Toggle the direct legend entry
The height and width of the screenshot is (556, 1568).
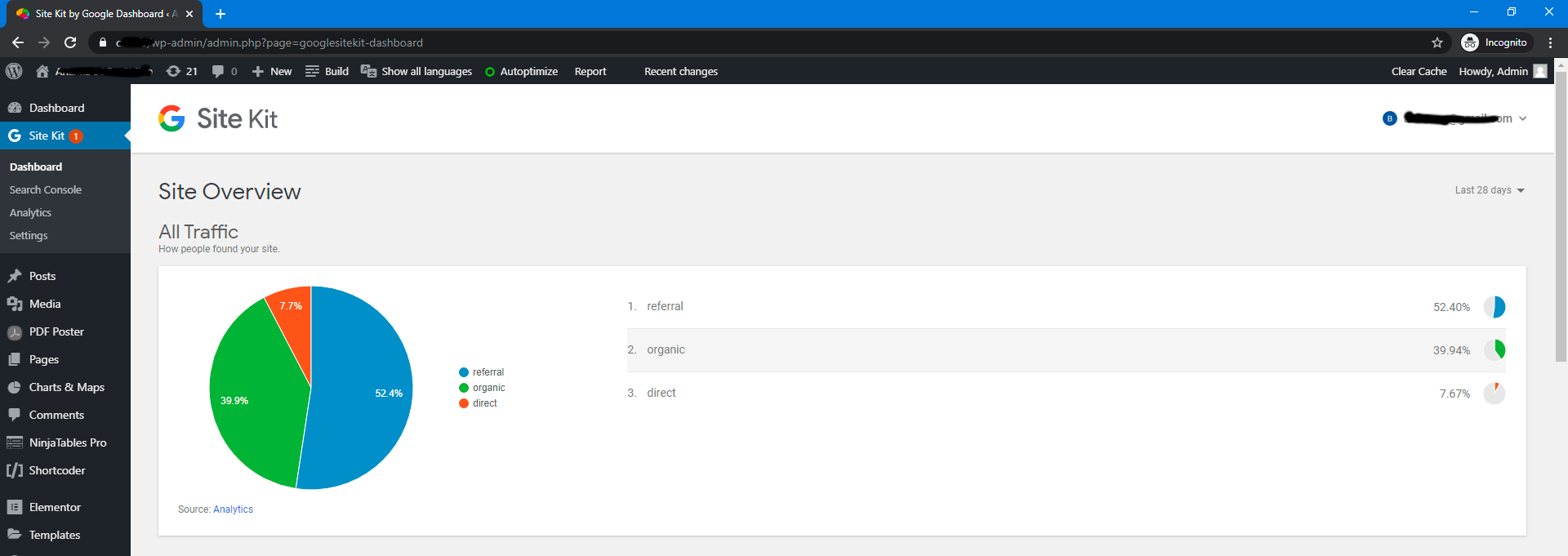click(479, 403)
